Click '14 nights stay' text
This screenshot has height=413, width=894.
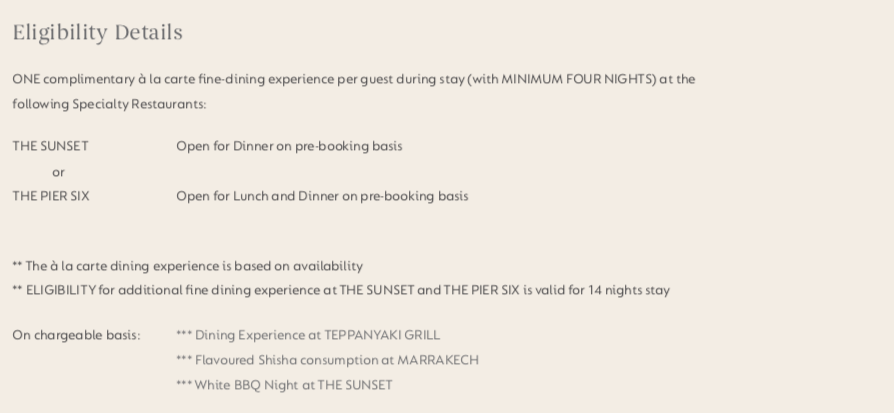[629, 290]
